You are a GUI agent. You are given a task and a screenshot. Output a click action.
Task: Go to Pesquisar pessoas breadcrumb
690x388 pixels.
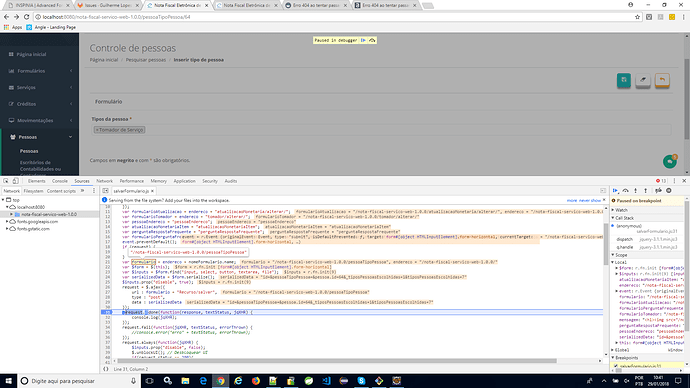[x=146, y=60]
